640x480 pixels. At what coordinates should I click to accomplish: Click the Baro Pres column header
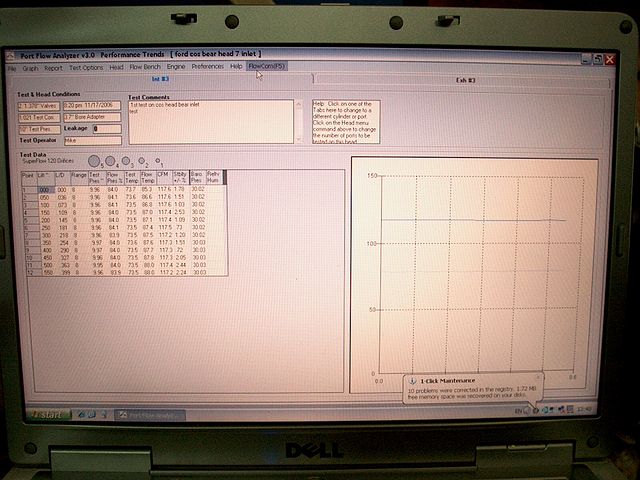197,177
